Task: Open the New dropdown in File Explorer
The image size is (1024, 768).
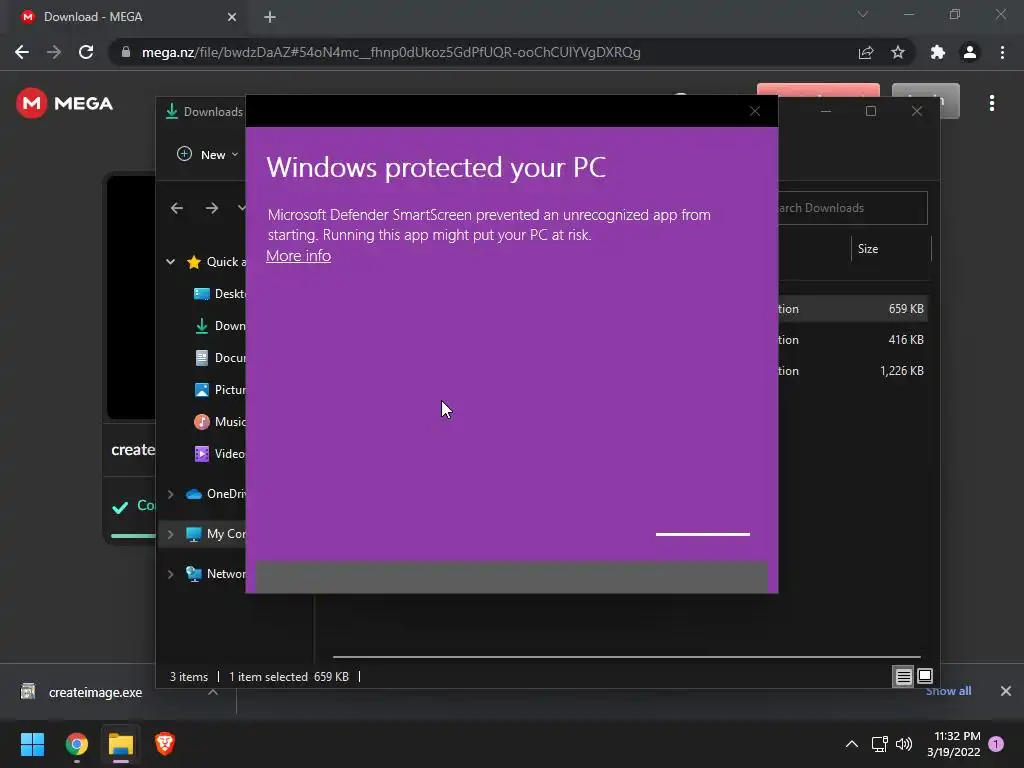Action: [x=208, y=155]
